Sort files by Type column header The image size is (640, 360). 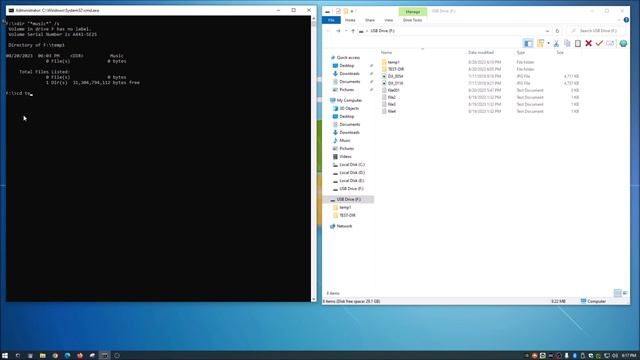click(521, 53)
